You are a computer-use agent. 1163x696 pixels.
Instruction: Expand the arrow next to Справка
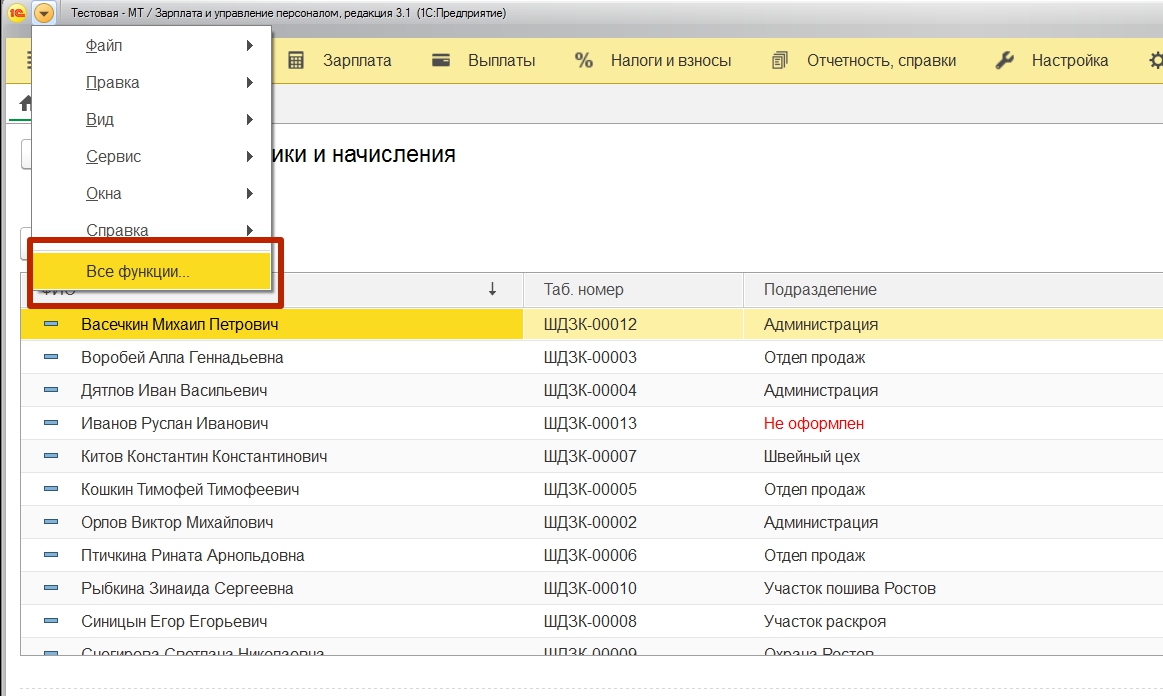250,230
